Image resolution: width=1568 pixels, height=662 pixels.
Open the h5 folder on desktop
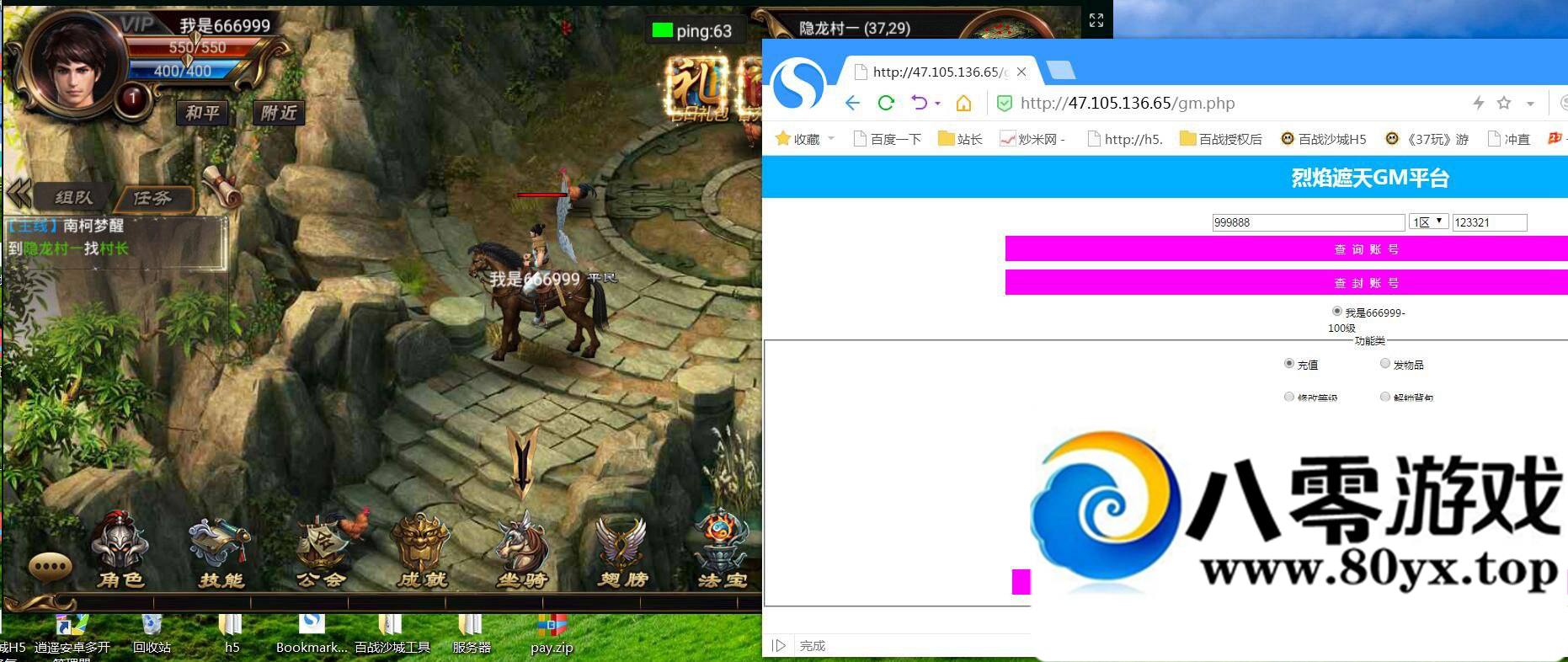coord(231,633)
